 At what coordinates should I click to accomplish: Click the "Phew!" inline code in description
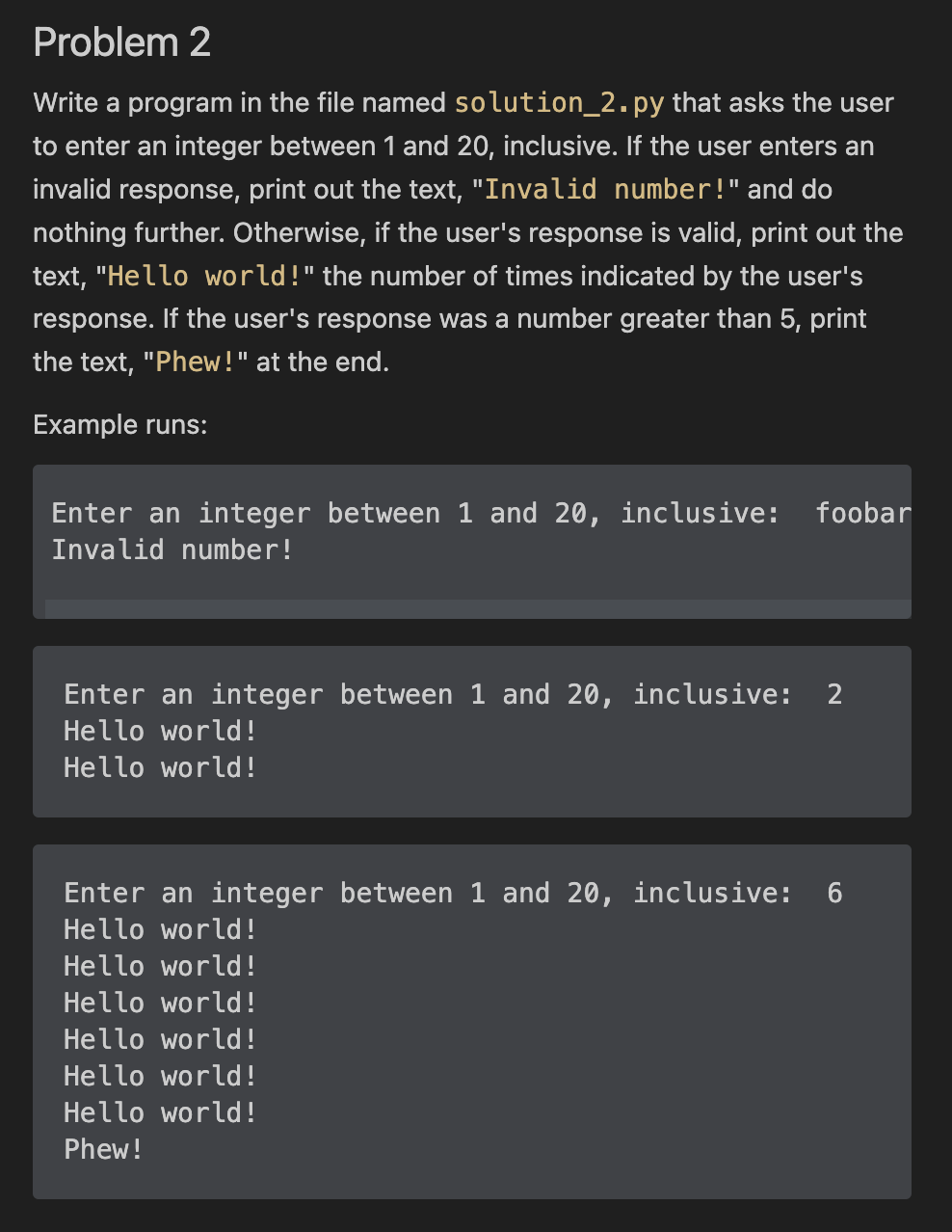[x=196, y=362]
